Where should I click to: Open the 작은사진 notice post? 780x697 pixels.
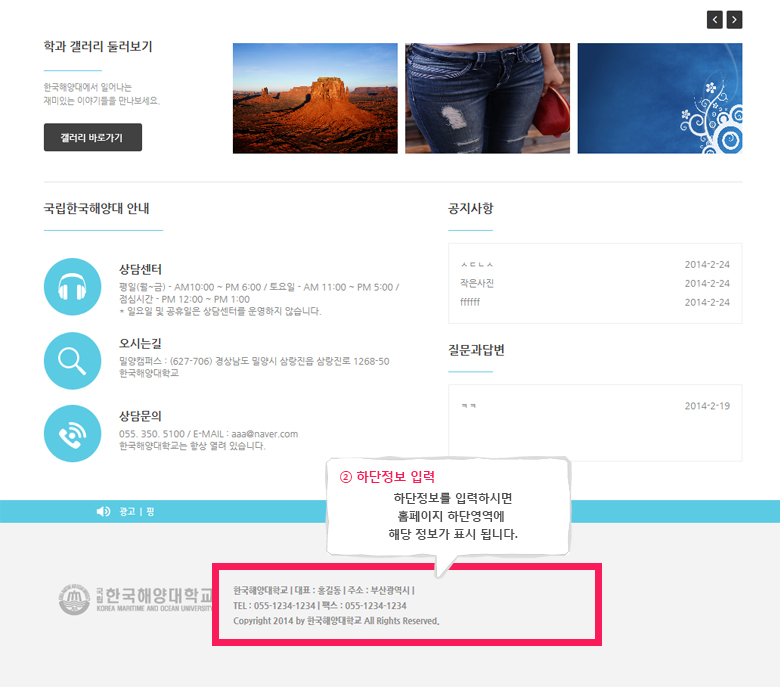click(x=477, y=283)
